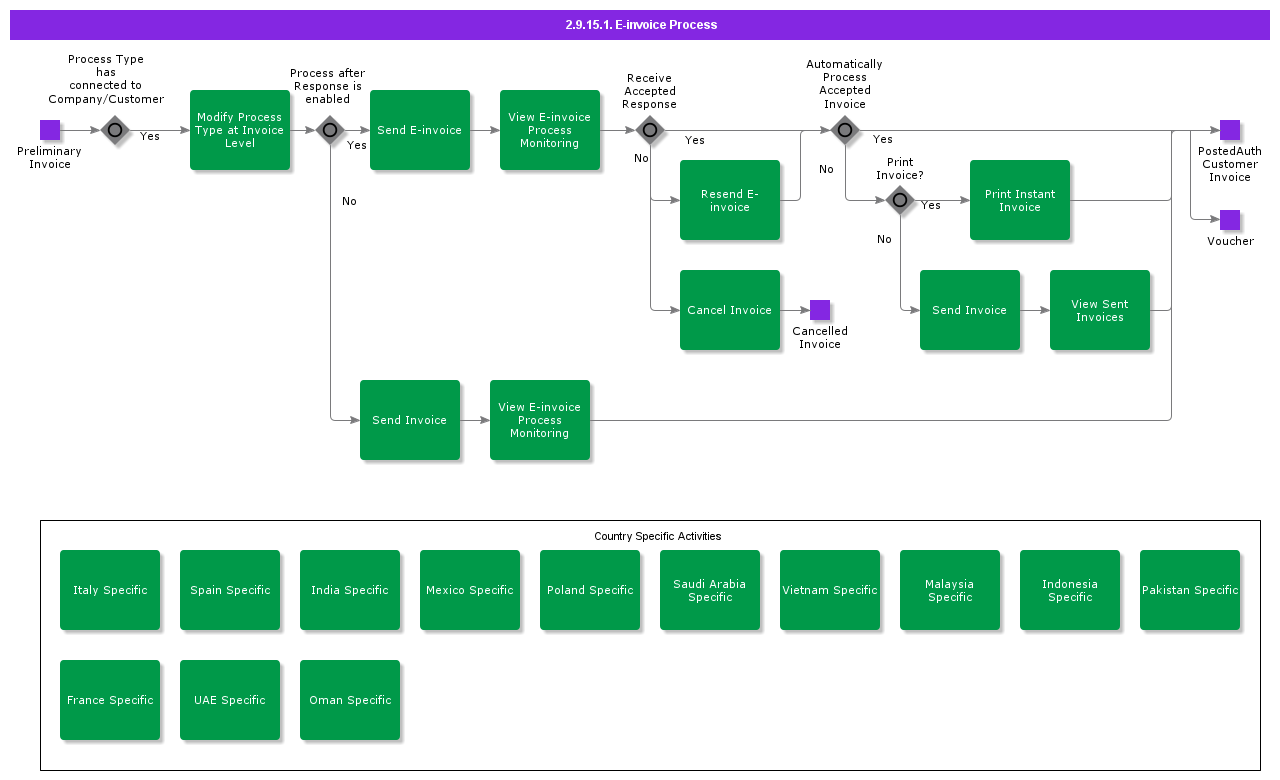This screenshot has height=780, width=1280.
Task: Open the View Sent Invoices activity
Action: click(x=1100, y=310)
